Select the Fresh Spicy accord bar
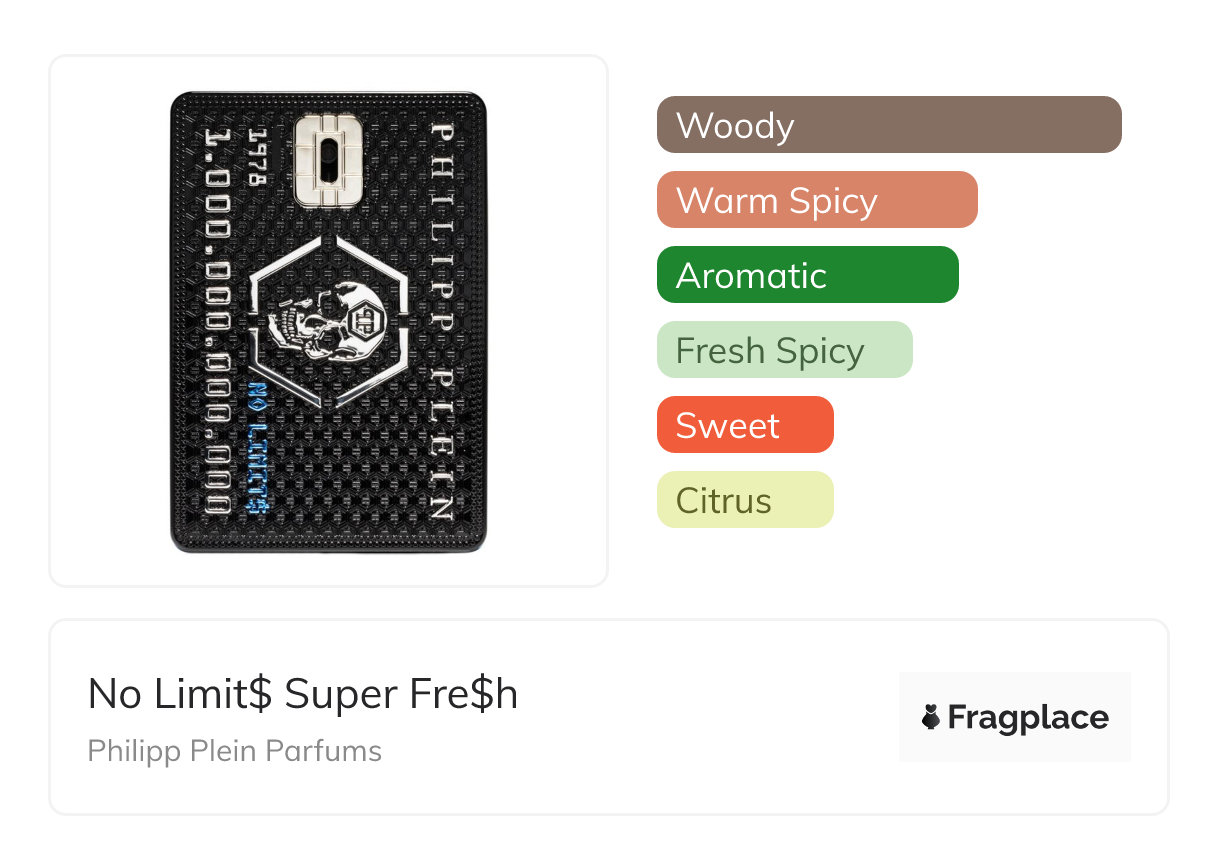 tap(785, 350)
